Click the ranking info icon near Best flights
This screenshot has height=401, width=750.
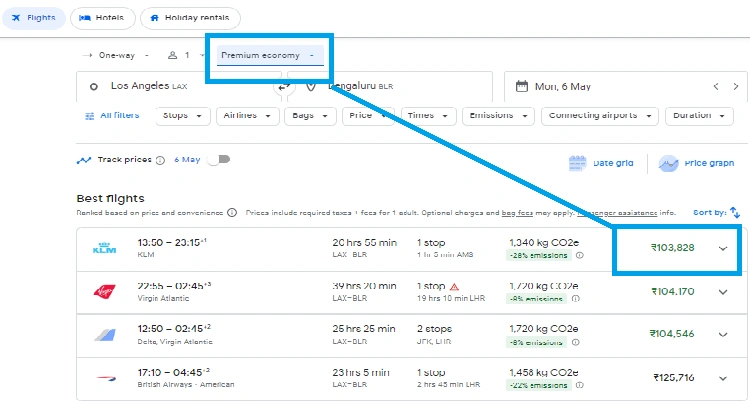click(x=232, y=212)
